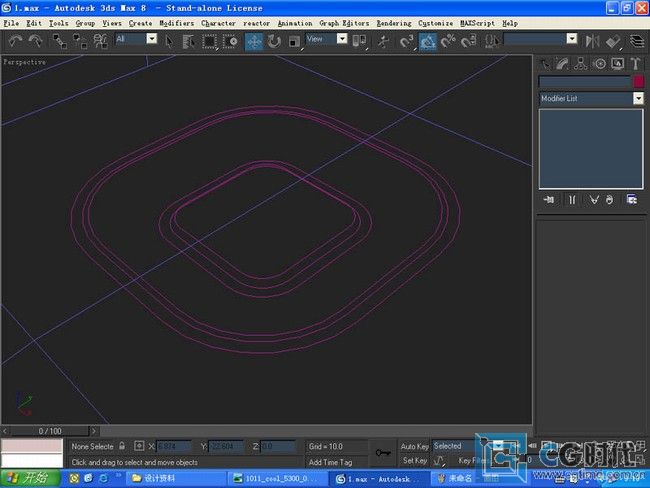
Task: Click the Edit Named Selection Sets icon
Action: click(x=492, y=41)
